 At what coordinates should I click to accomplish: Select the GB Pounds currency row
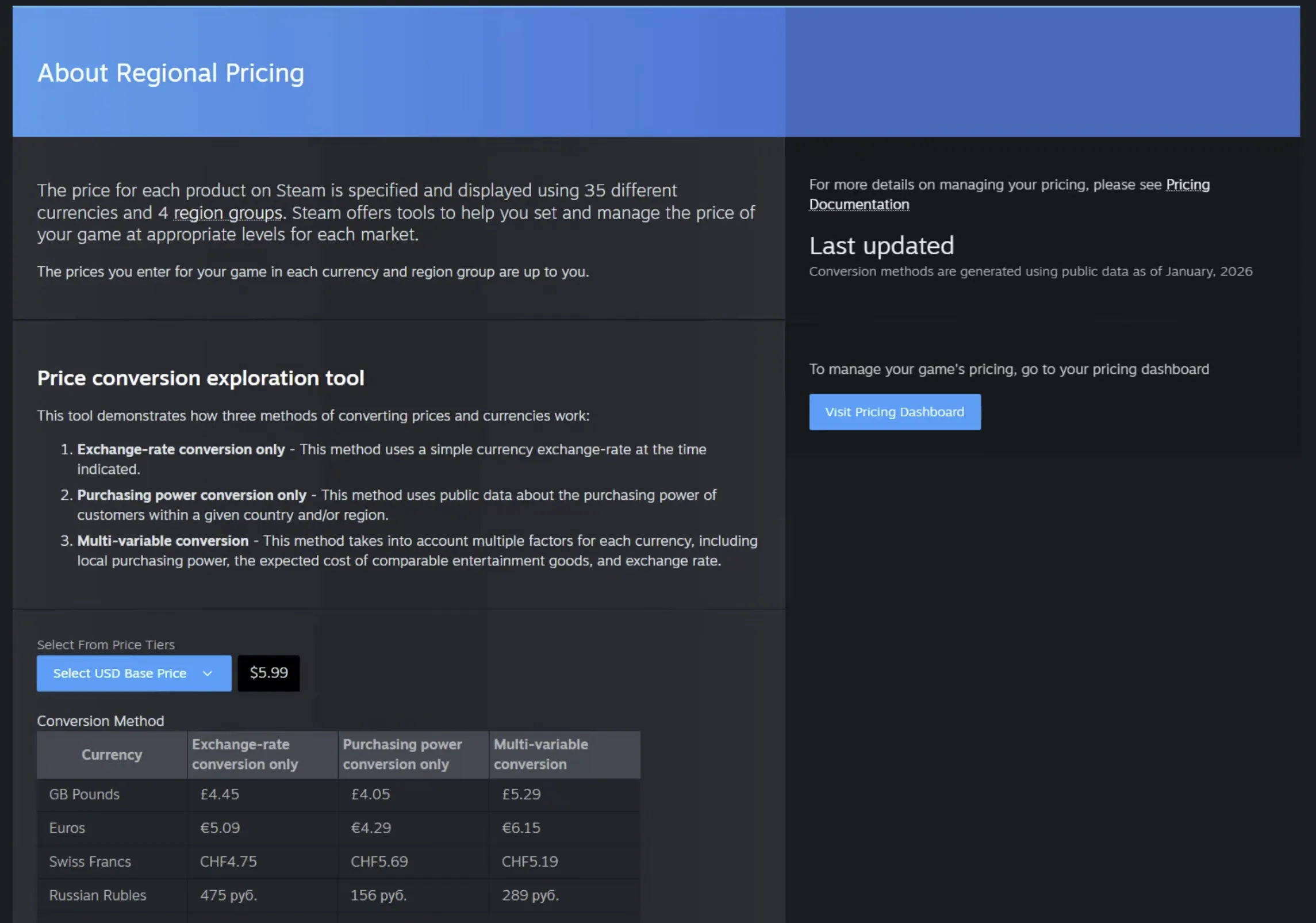83,794
